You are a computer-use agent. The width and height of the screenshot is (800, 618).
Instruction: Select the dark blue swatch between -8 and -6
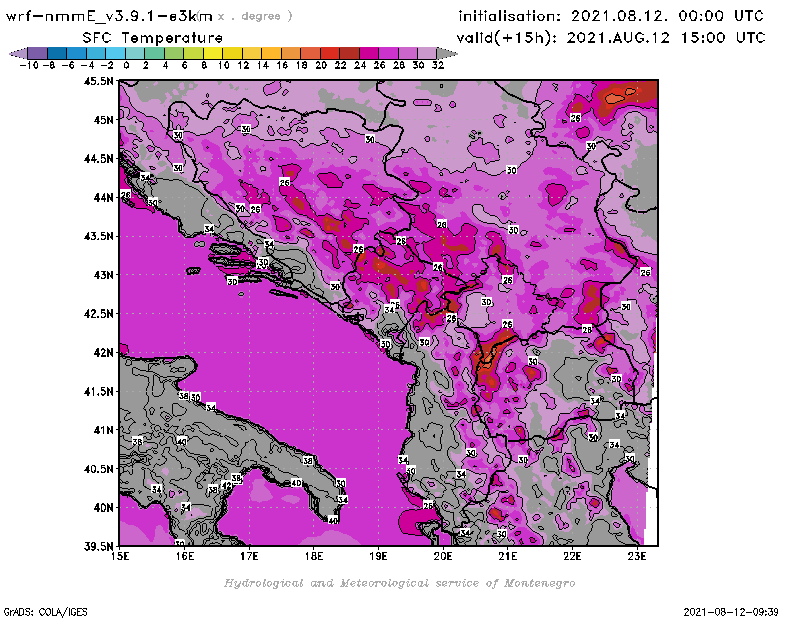57,53
